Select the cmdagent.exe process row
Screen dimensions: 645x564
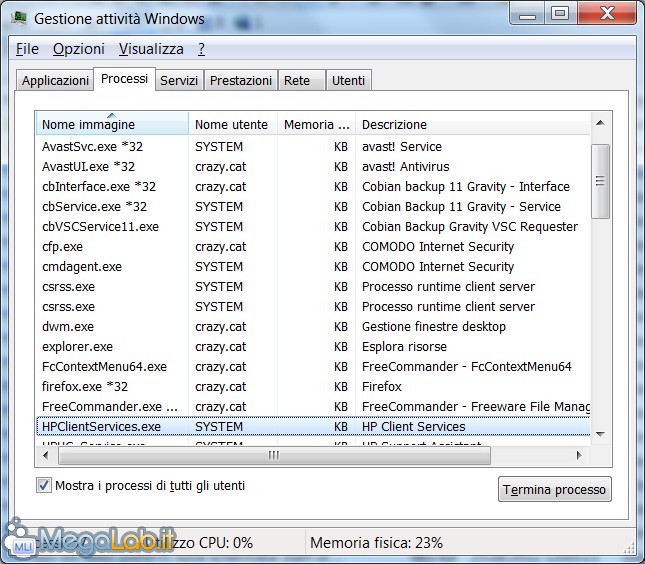313,267
